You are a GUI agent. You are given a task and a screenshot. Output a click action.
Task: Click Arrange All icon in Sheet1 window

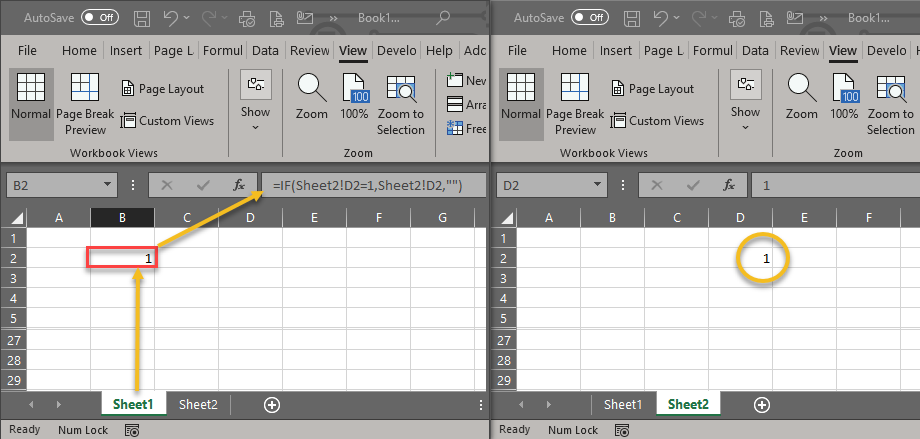point(455,104)
